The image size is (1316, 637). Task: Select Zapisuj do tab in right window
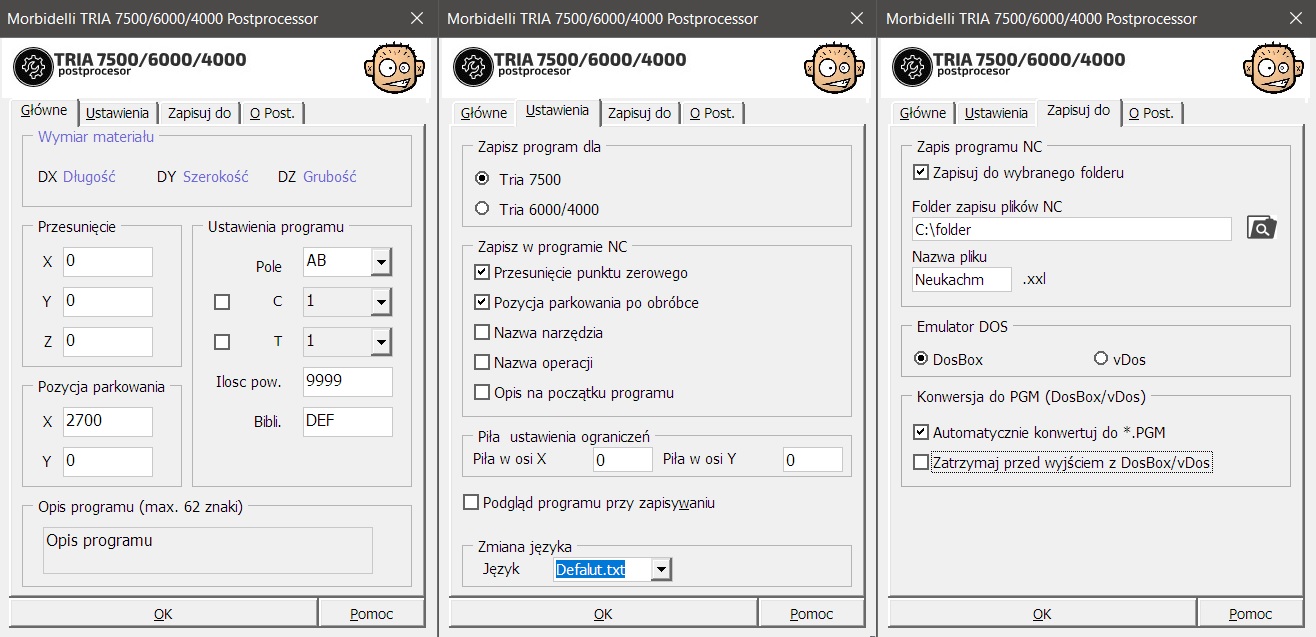1078,110
